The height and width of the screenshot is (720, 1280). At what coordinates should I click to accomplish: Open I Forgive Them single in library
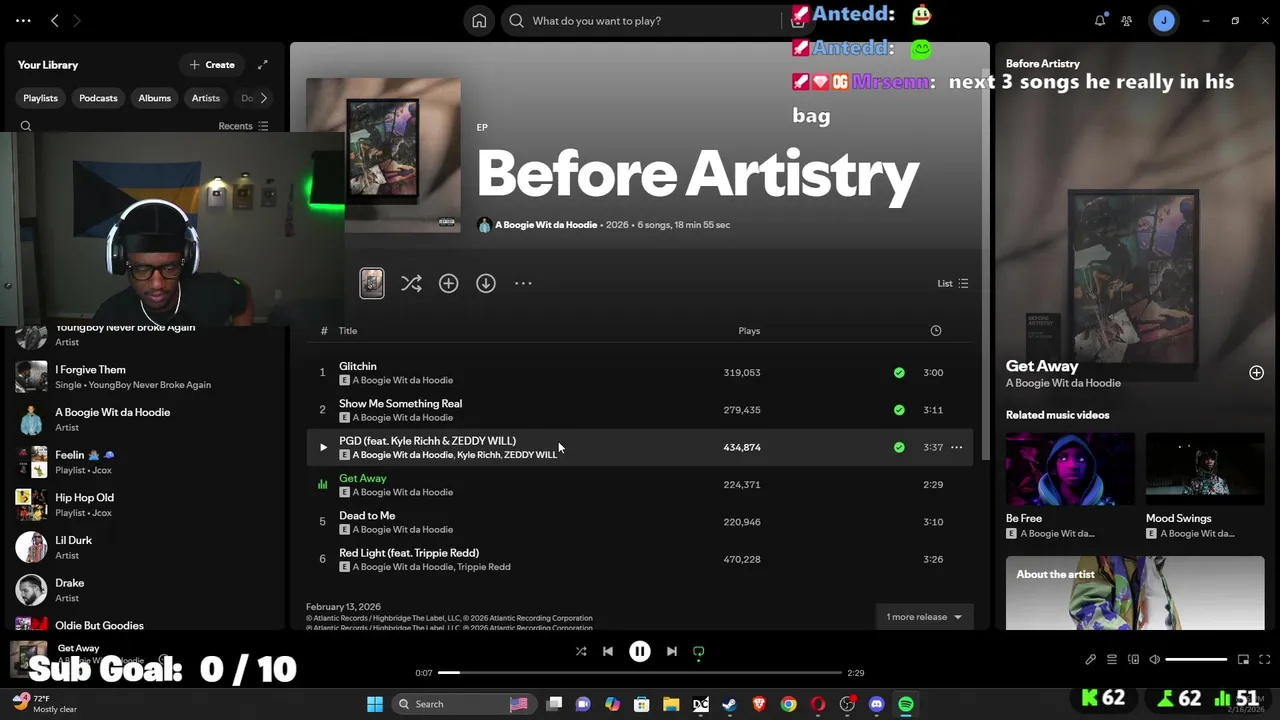pos(145,377)
